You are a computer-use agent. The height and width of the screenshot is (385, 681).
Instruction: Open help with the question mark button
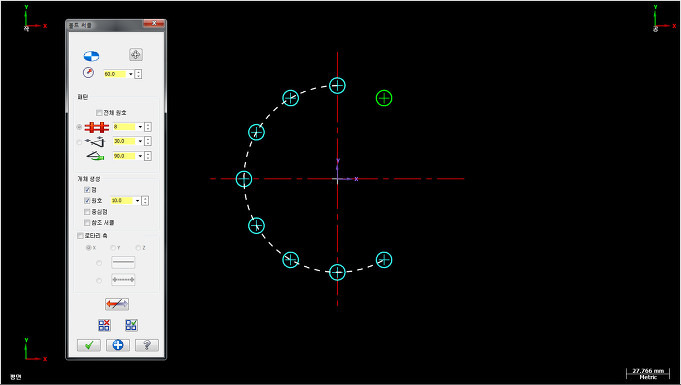coord(147,345)
